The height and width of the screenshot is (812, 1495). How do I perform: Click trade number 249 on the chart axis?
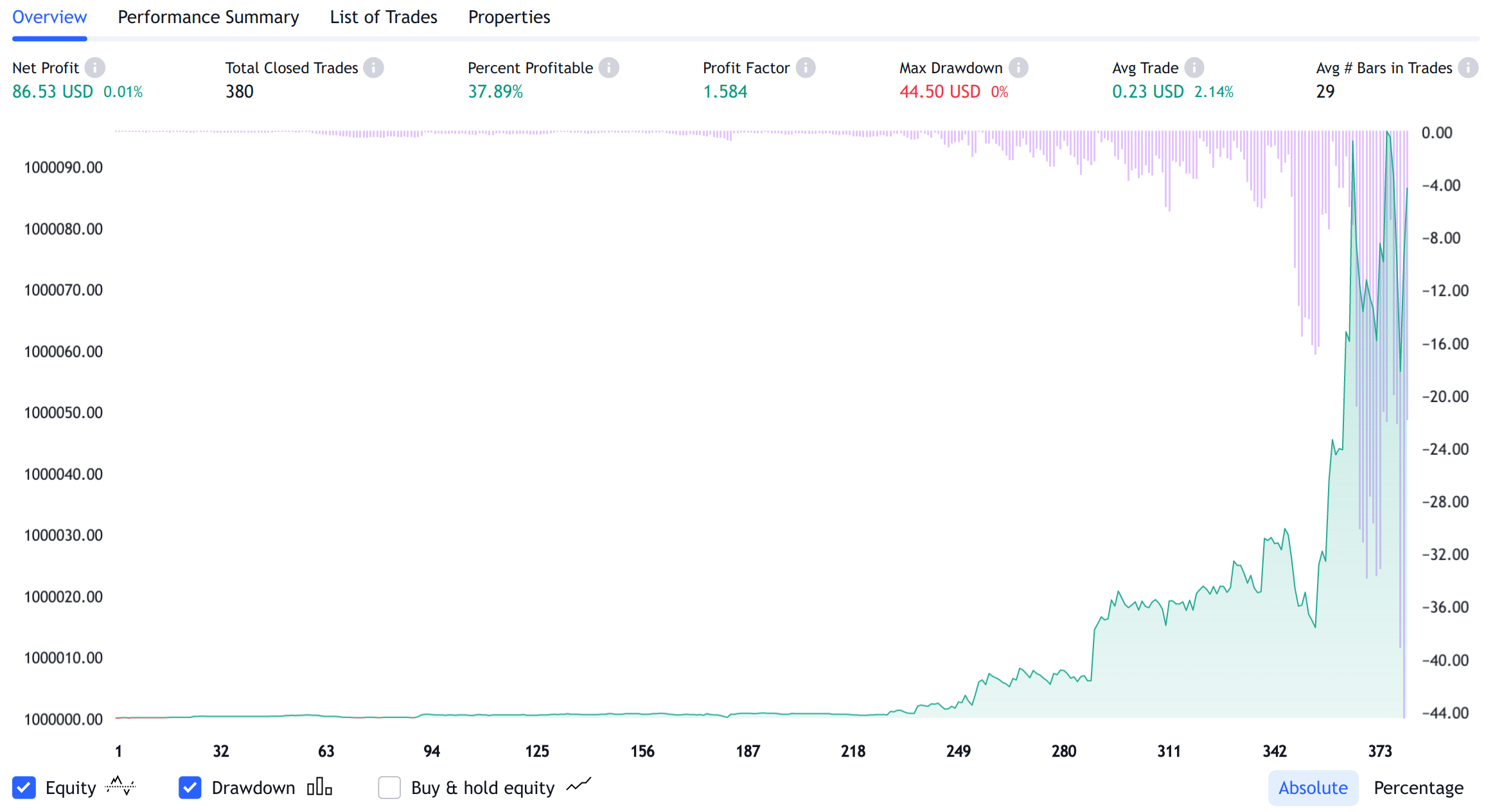click(958, 751)
